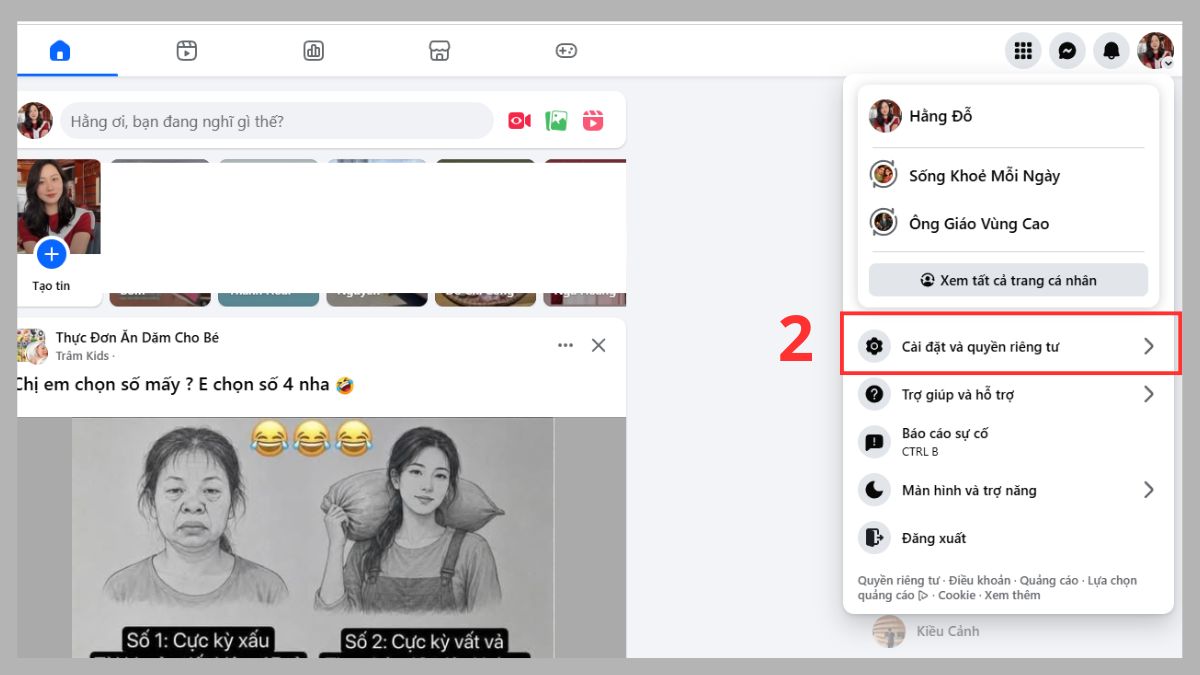
Task: Click Xem tất cả trang cá nhân button
Action: click(x=1008, y=280)
